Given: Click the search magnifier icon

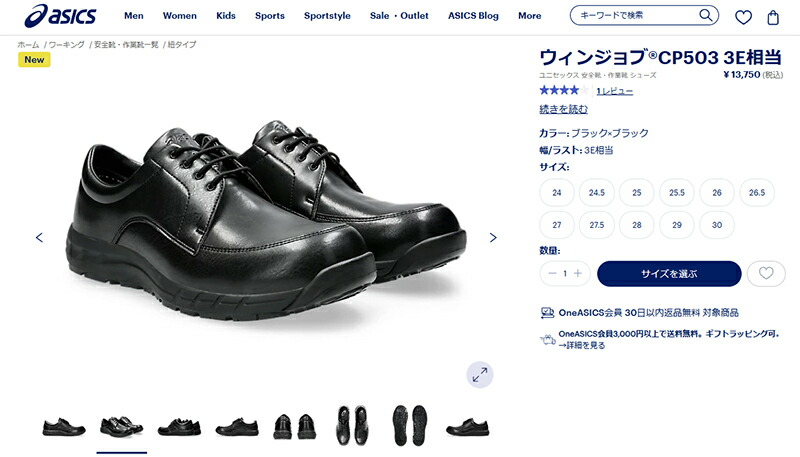Looking at the screenshot, I should click(x=706, y=15).
